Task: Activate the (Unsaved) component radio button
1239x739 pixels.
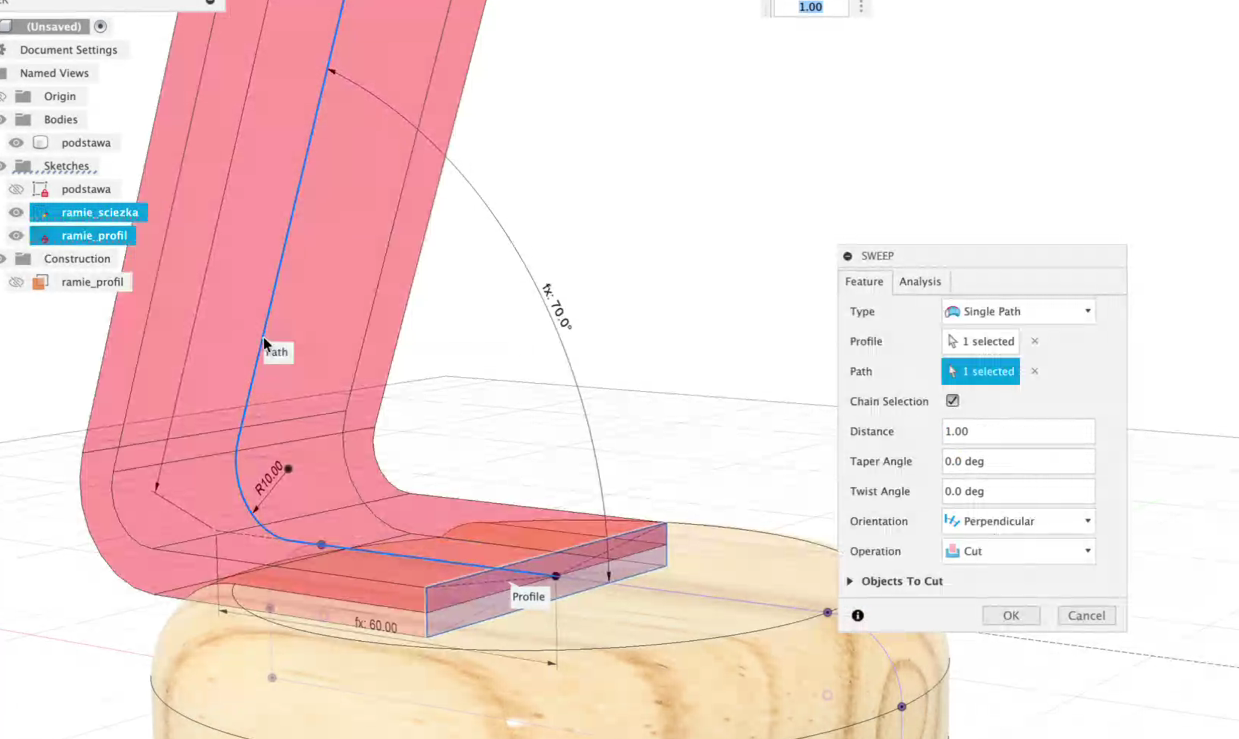Action: 100,26
